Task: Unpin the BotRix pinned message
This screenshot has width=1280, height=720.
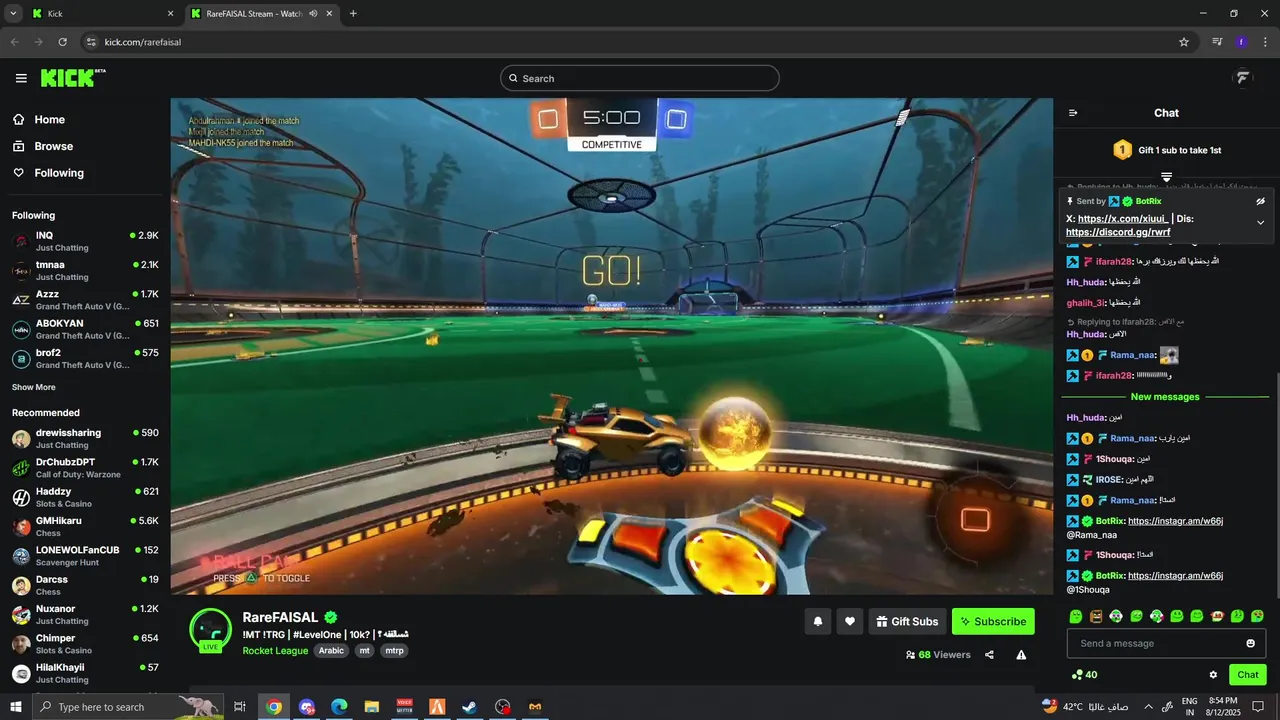Action: (1260, 201)
